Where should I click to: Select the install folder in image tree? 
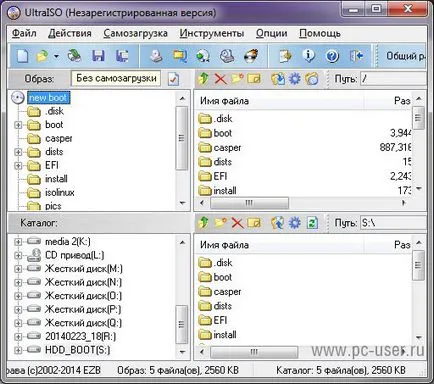(x=56, y=179)
